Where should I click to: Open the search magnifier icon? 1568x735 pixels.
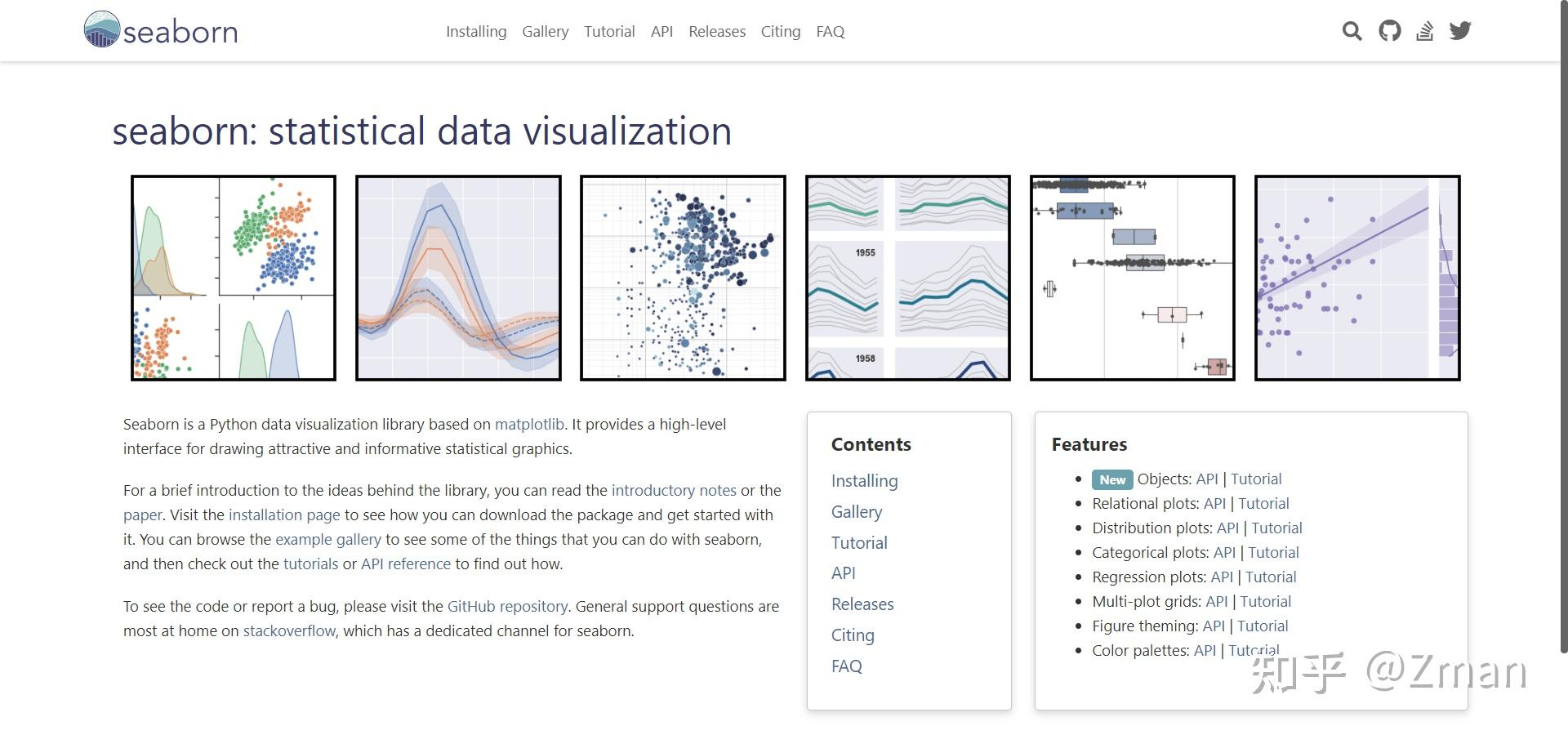pyautogui.click(x=1352, y=31)
